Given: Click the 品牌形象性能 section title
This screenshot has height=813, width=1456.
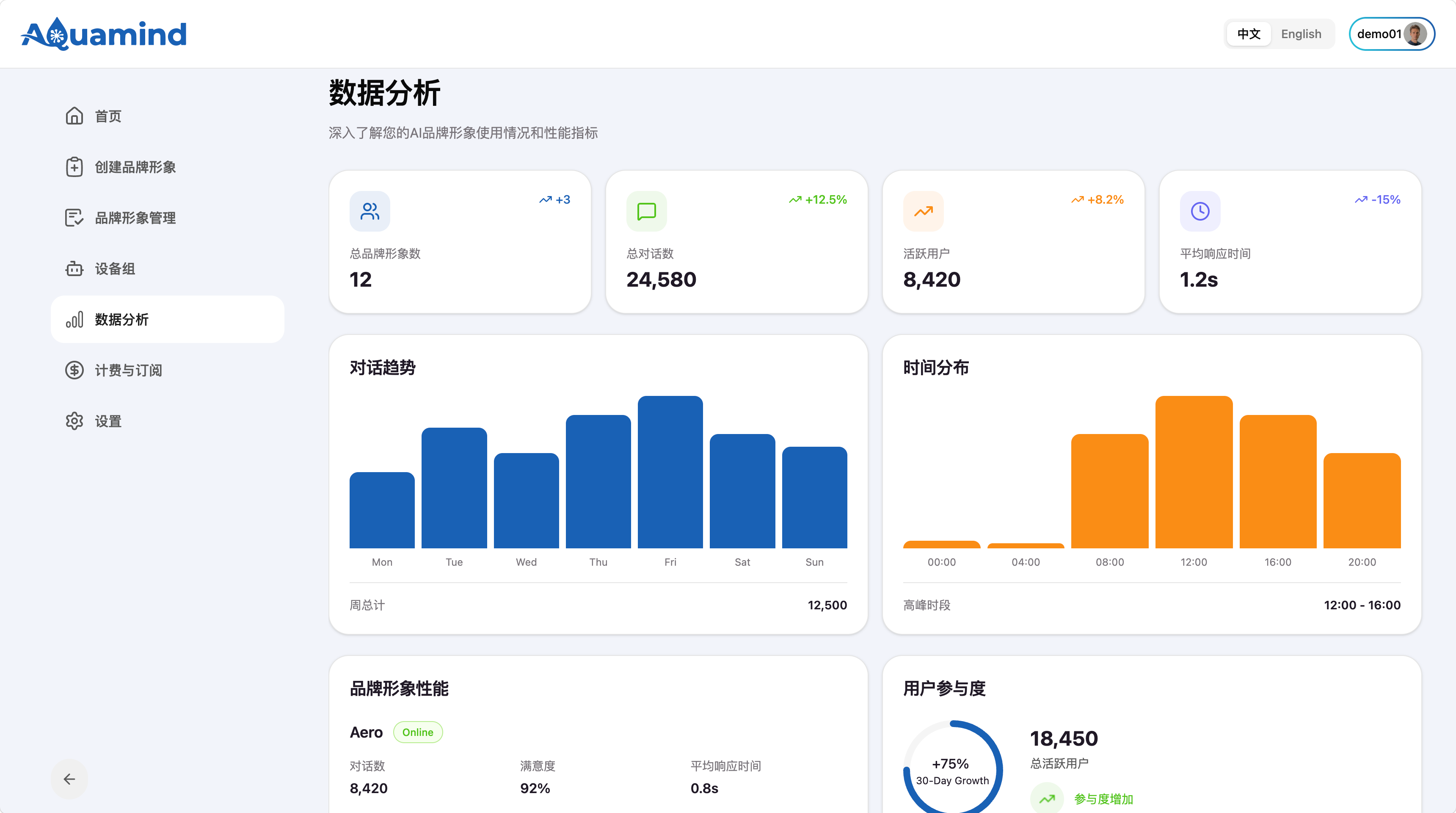Looking at the screenshot, I should click(x=399, y=688).
